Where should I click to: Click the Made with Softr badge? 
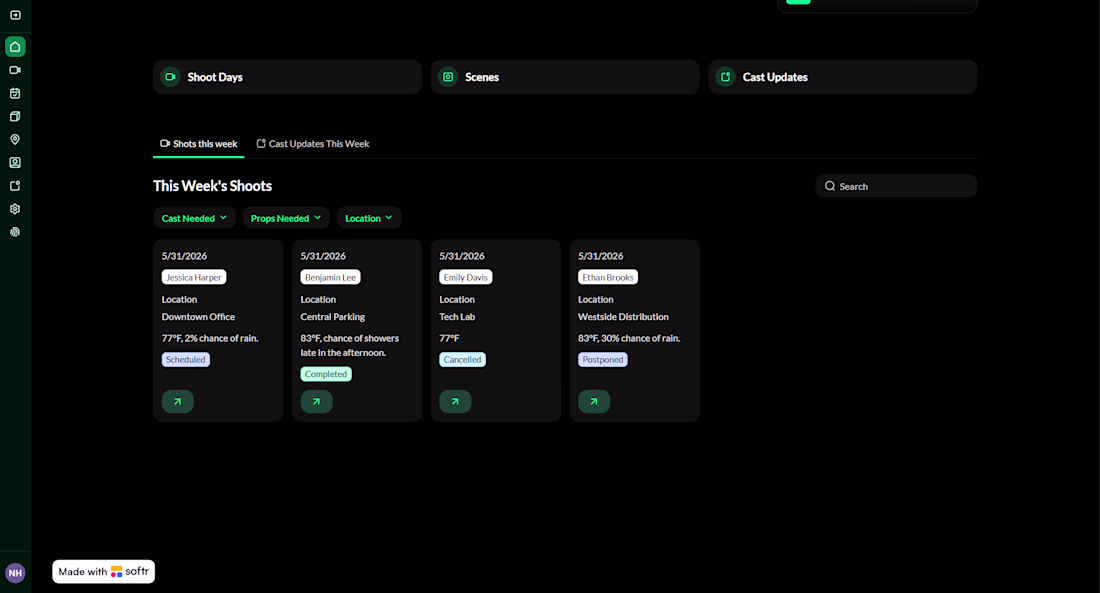tap(104, 571)
